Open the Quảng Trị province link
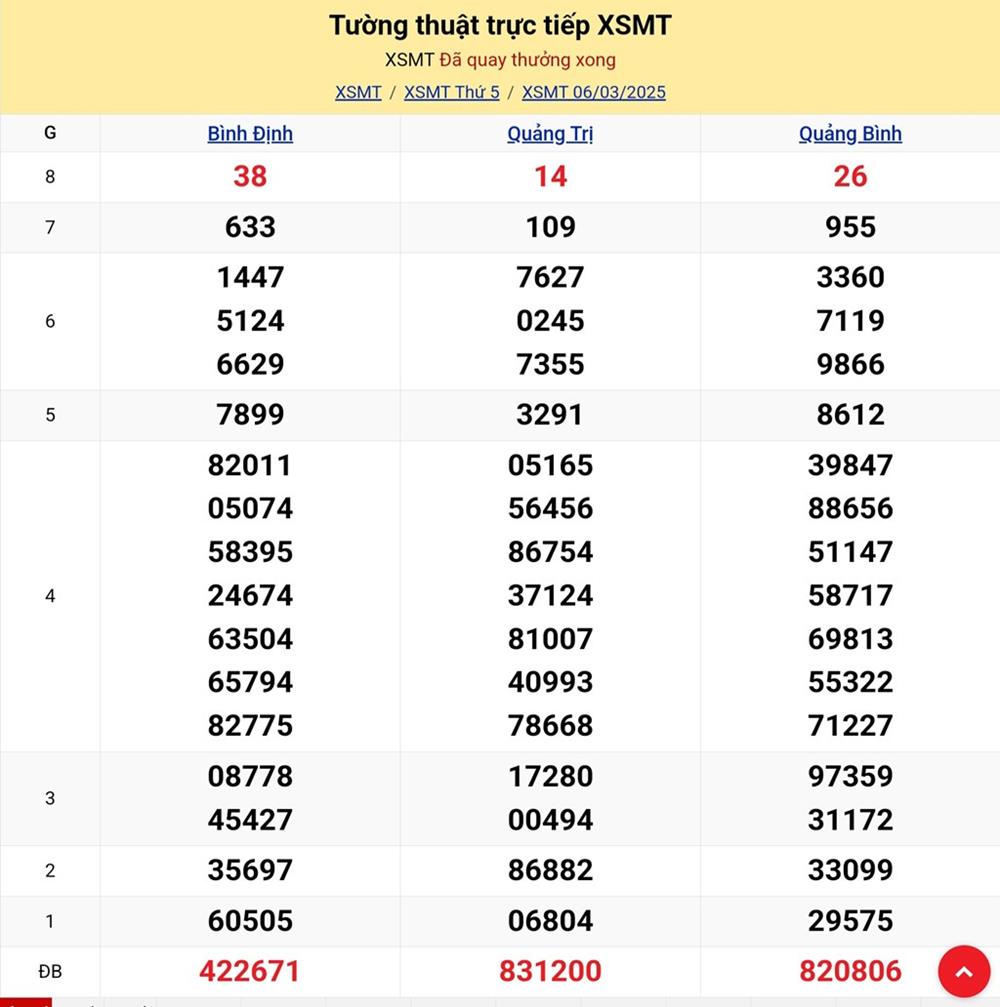1000x1007 pixels. pos(550,134)
